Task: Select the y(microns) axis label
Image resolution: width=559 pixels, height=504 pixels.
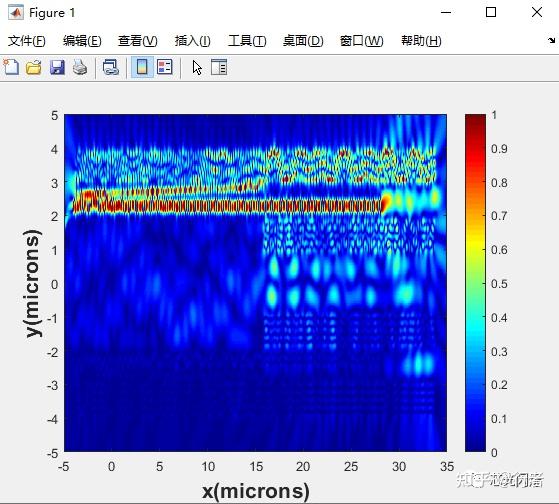Action: (32, 283)
